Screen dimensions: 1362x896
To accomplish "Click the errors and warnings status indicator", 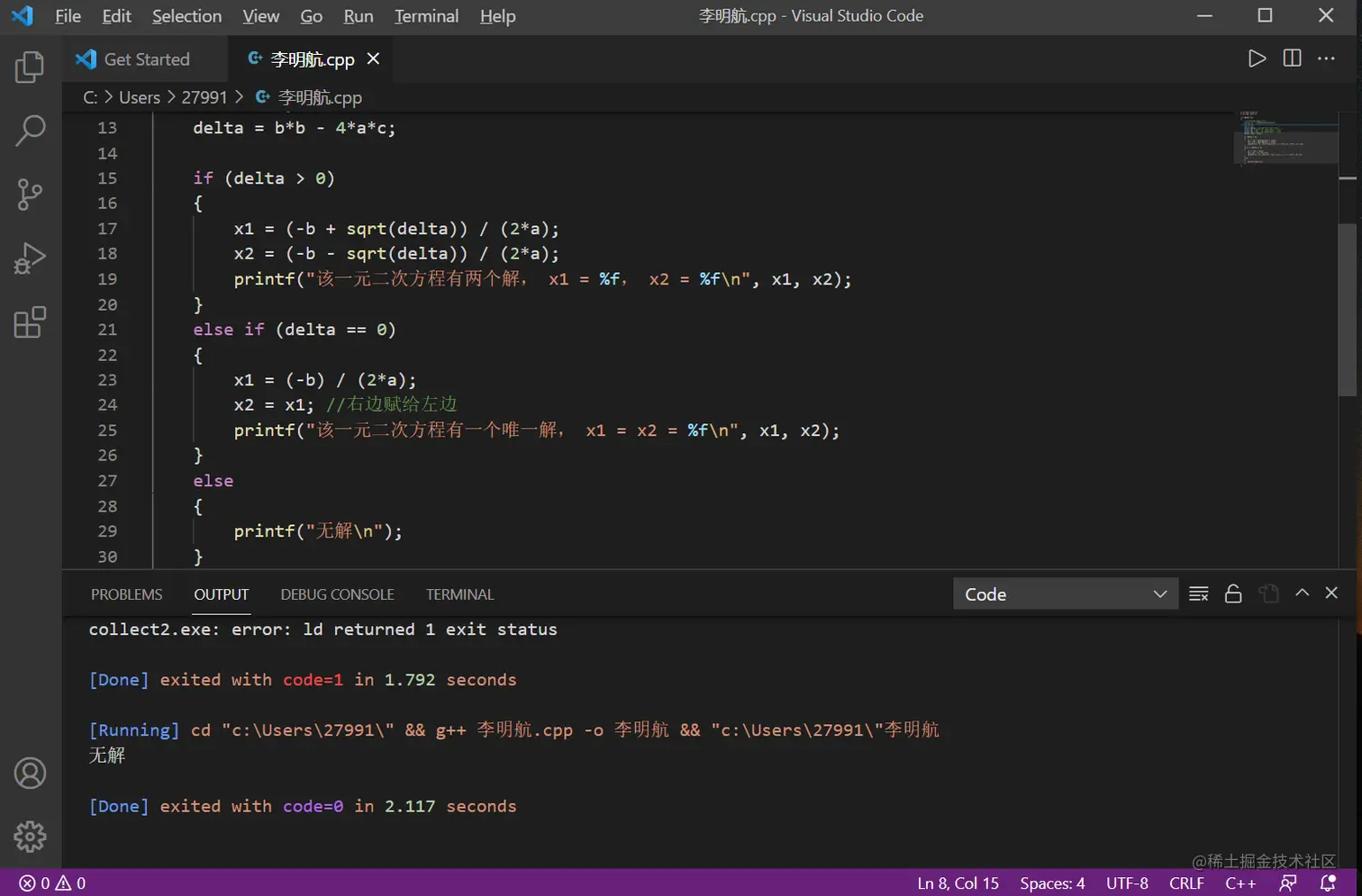I will [x=52, y=883].
